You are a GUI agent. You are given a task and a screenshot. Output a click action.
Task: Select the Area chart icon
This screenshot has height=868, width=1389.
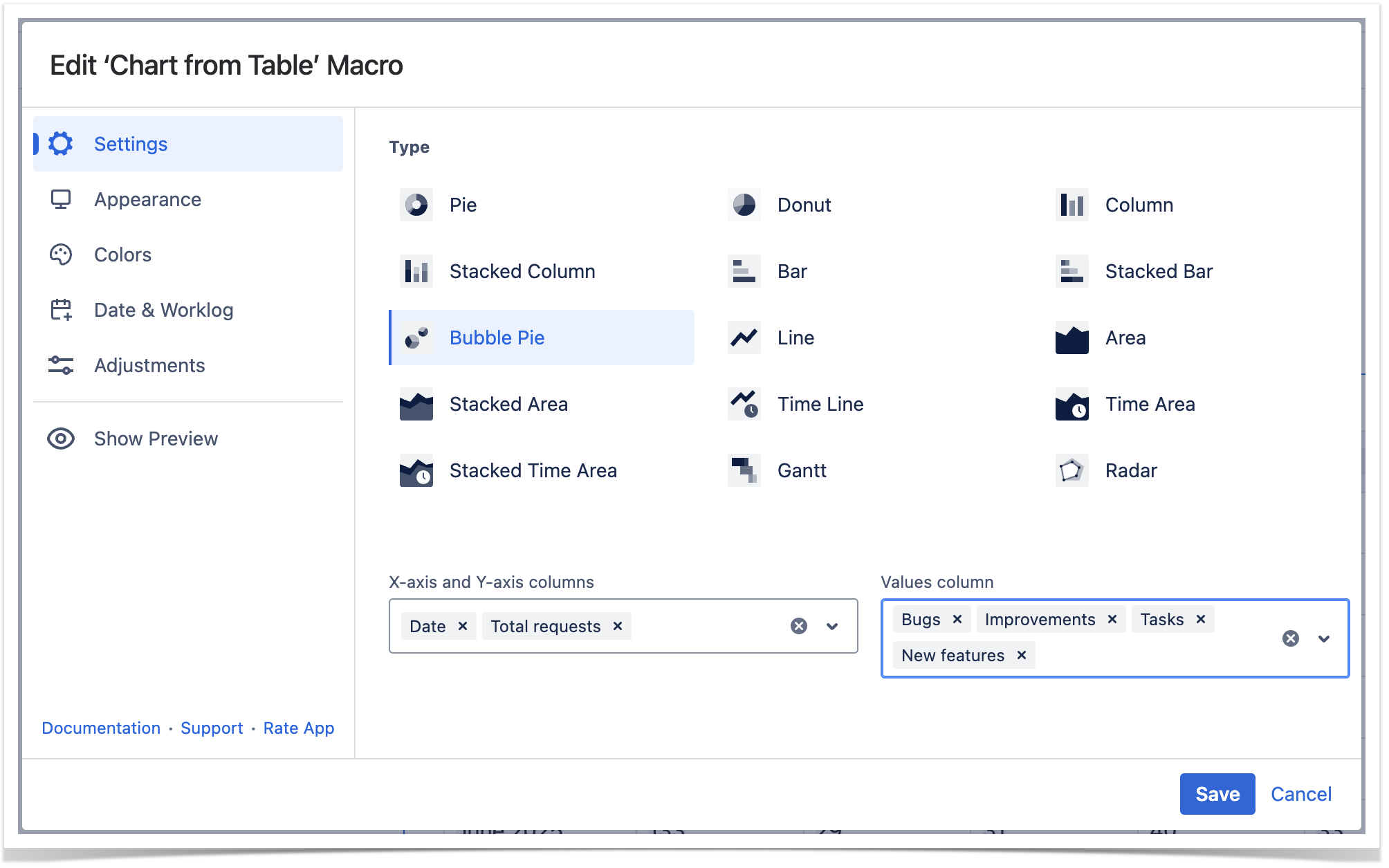click(1071, 338)
